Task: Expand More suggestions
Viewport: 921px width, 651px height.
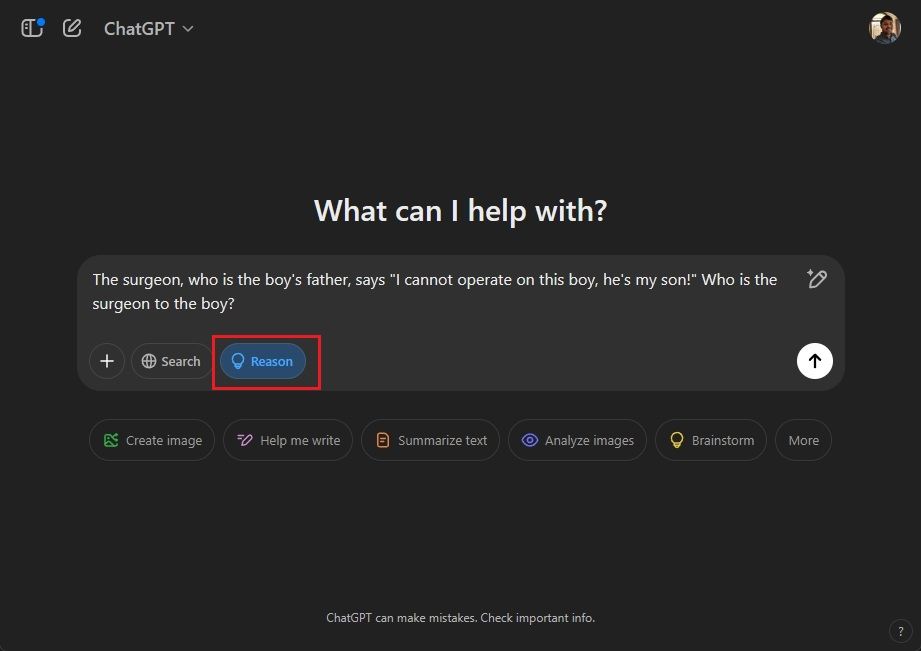Action: 803,440
